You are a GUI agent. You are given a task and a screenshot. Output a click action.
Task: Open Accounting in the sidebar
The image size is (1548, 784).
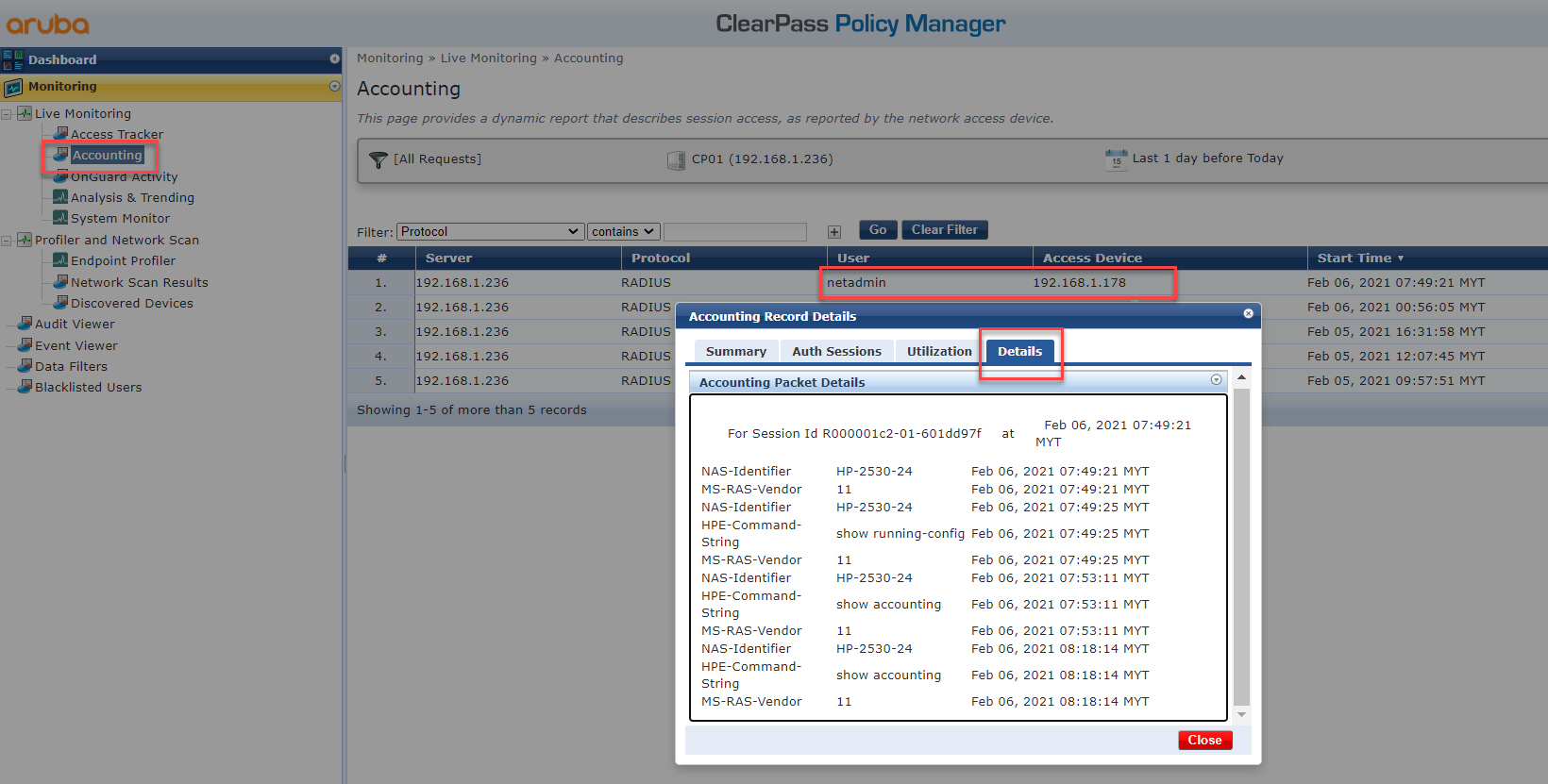click(x=107, y=155)
